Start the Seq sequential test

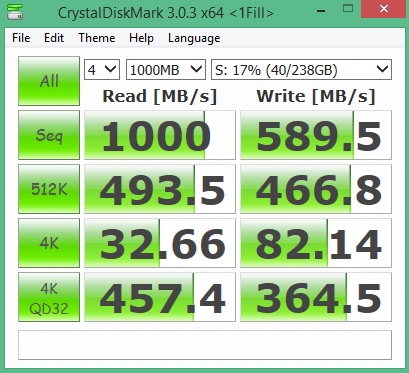[x=49, y=135]
